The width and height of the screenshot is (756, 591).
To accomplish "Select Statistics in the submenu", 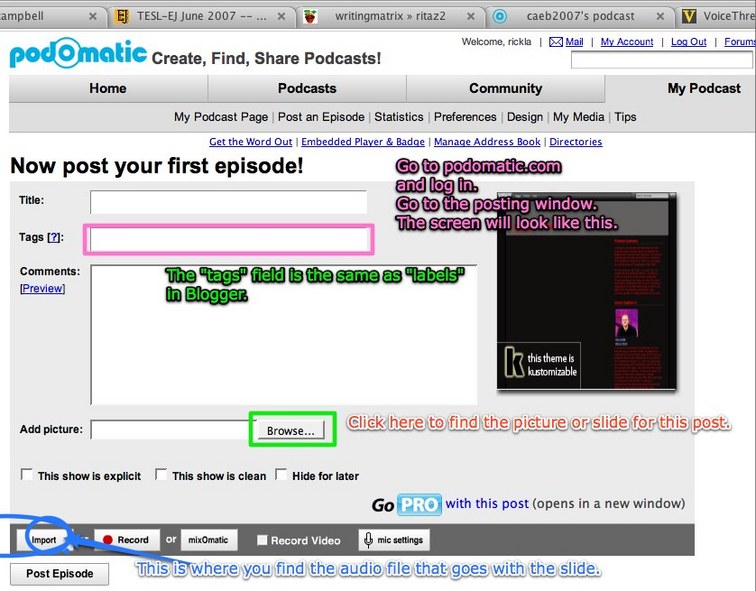I will 399,117.
